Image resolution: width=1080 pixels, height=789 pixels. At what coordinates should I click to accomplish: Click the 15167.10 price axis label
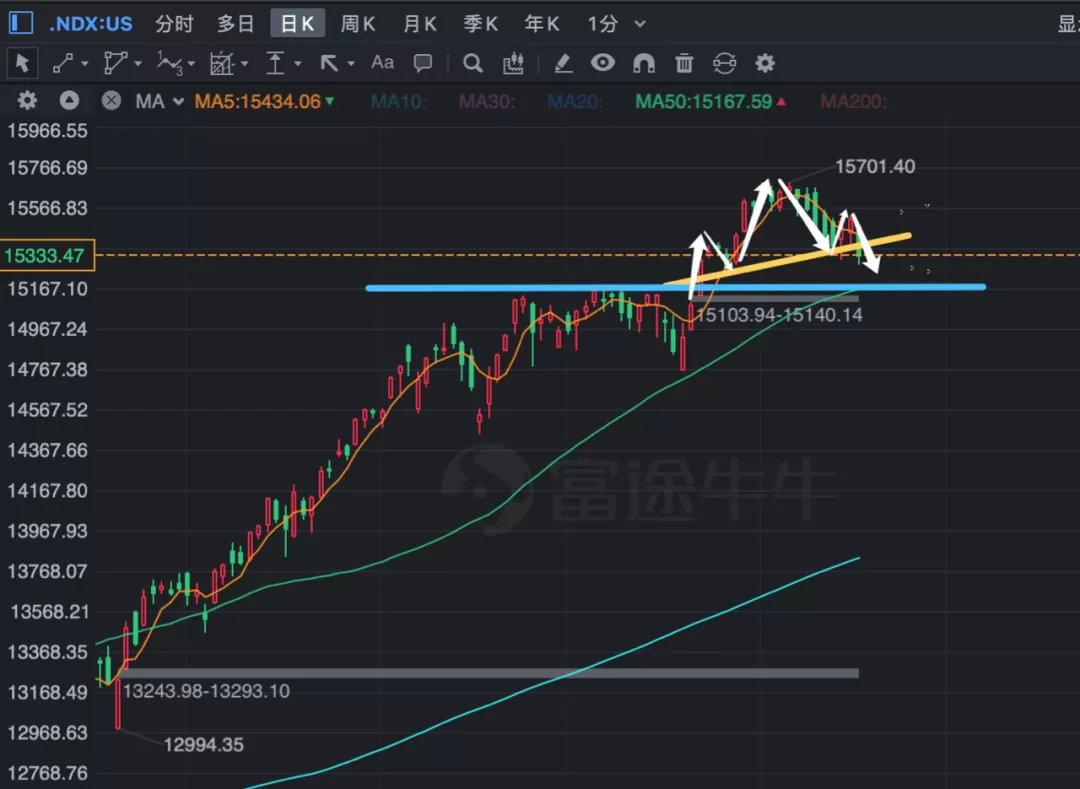48,289
